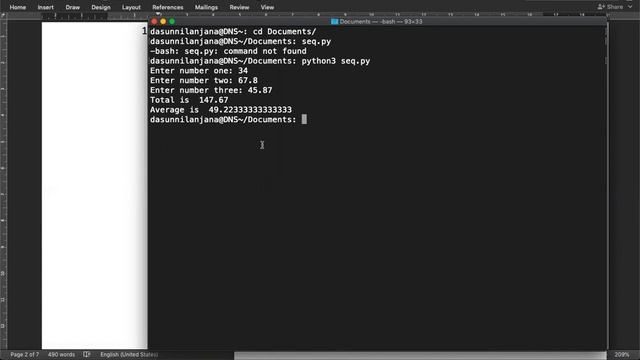Click the 'Enter number two: 67.8' line
640x360 pixels.
pos(204,80)
